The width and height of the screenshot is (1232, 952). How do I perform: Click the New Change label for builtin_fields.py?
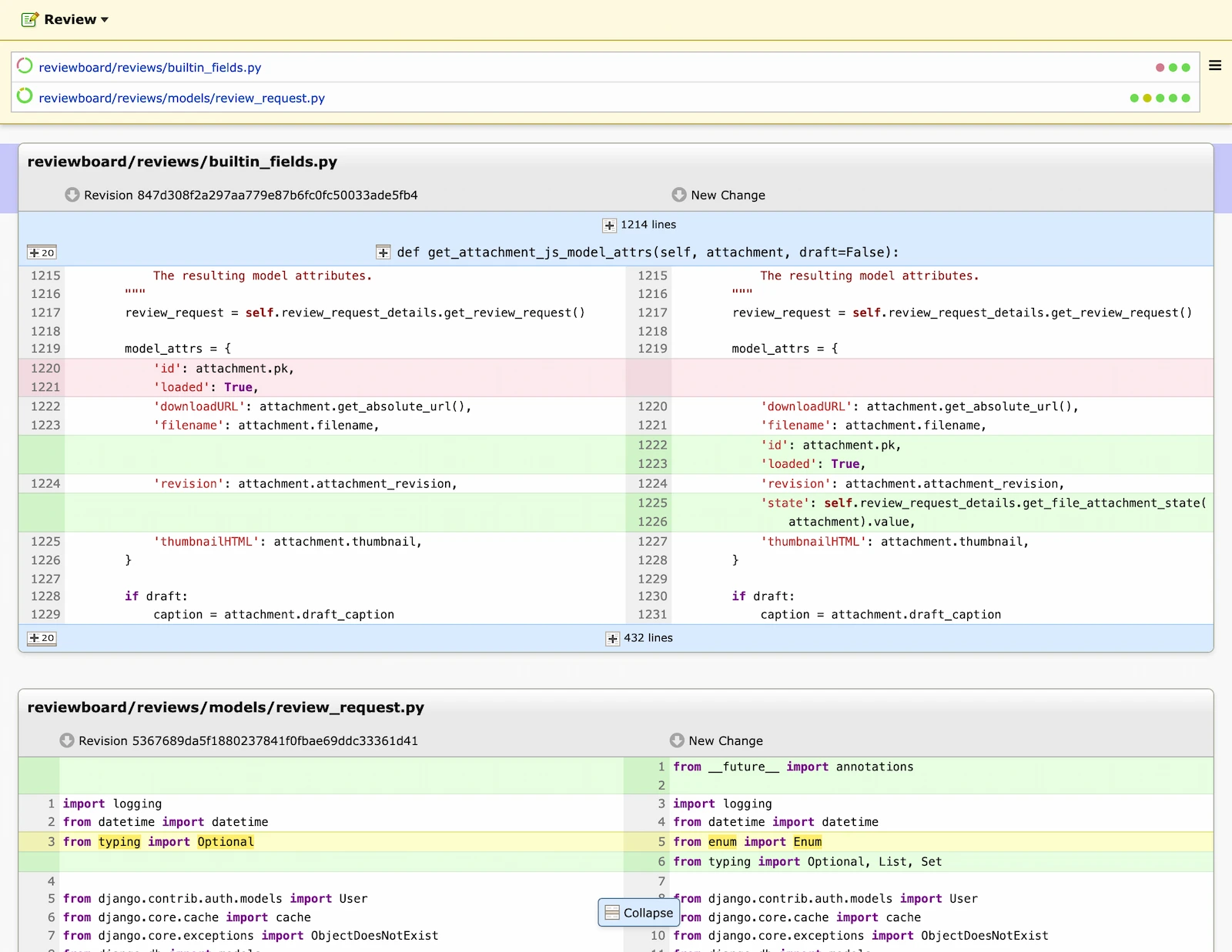coord(728,195)
